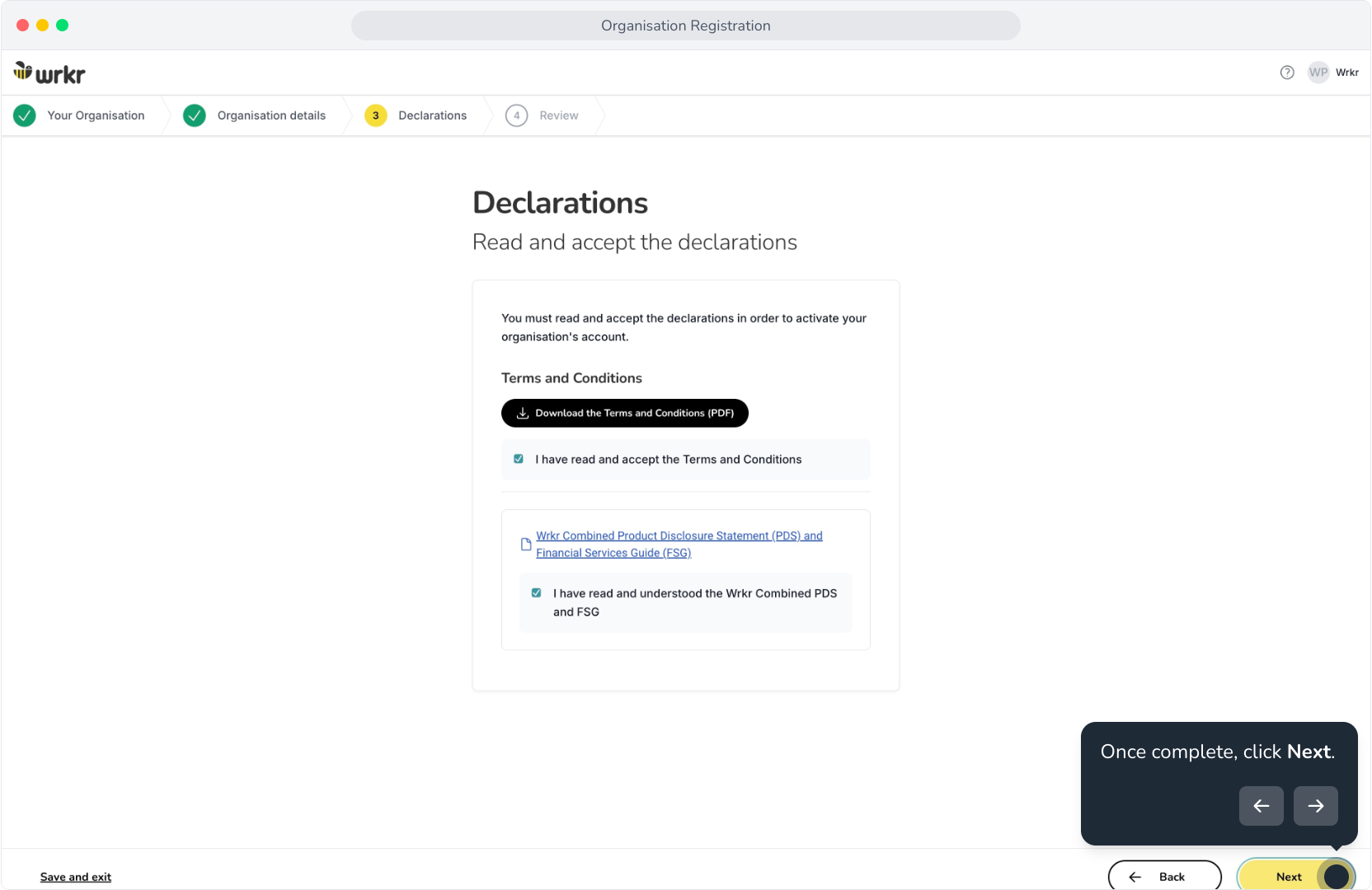Open the help question mark icon
Screen dimensions: 1372x890
pos(1287,73)
